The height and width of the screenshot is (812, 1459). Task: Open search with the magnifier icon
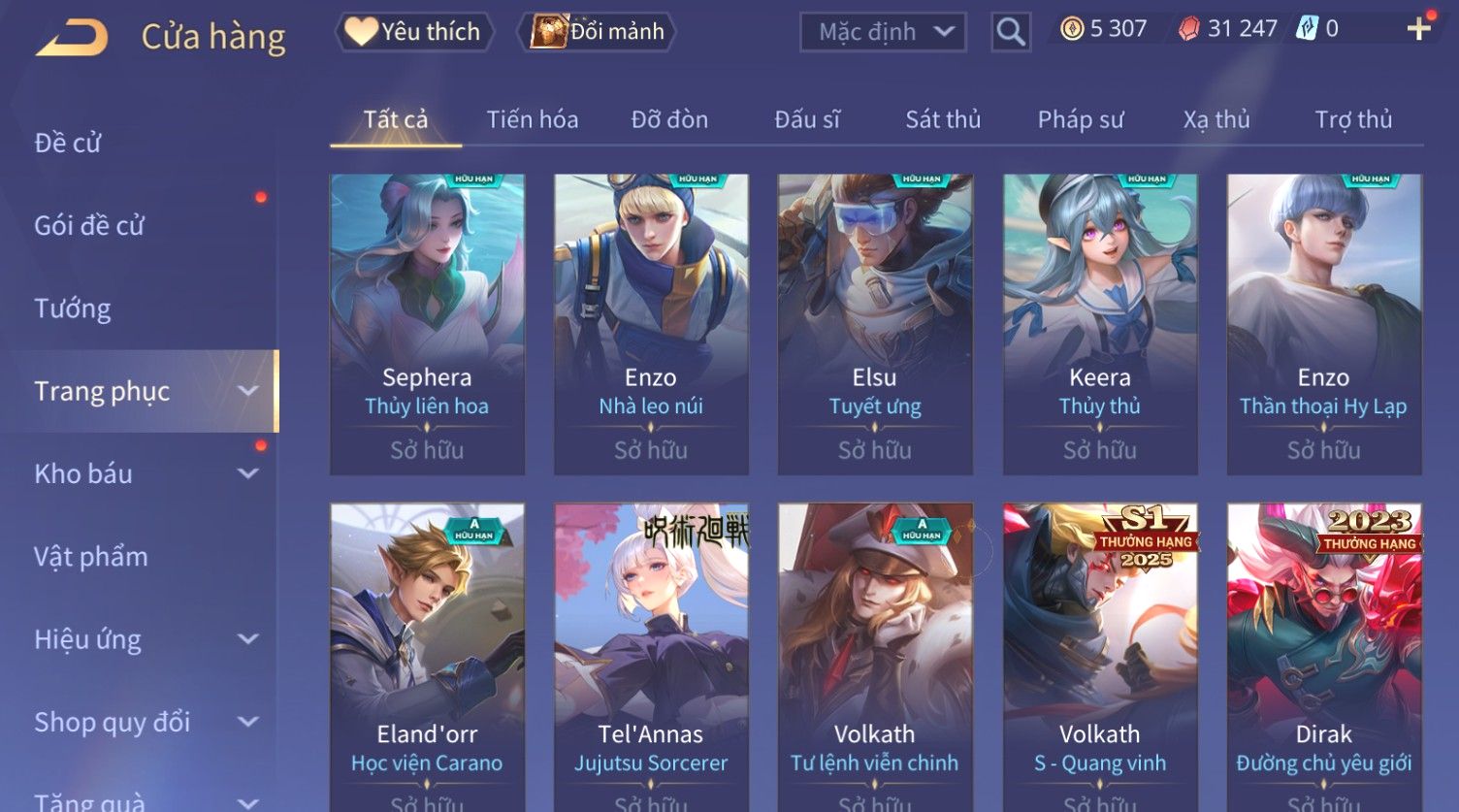coord(1010,32)
